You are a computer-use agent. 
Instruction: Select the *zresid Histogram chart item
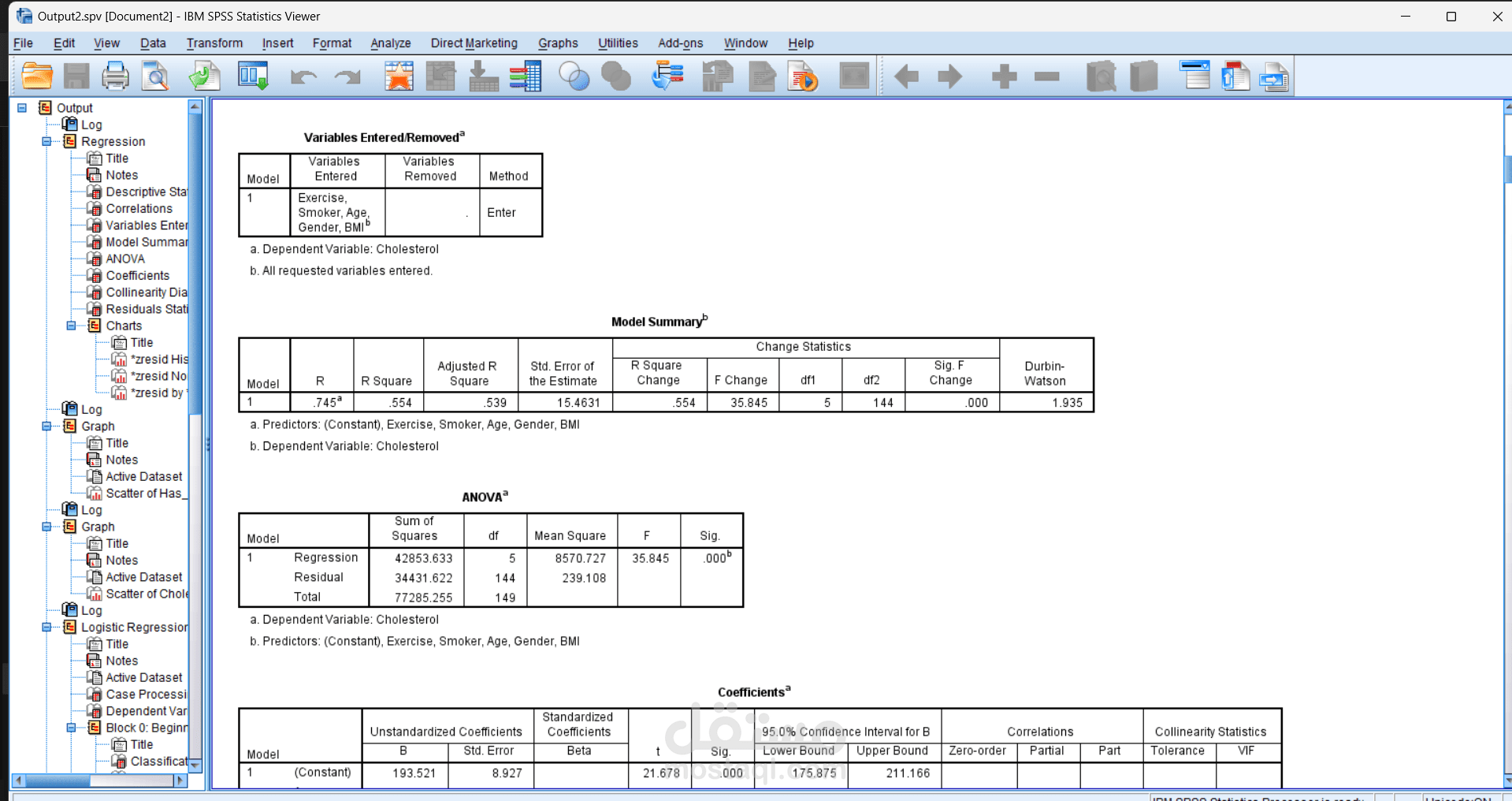[159, 360]
